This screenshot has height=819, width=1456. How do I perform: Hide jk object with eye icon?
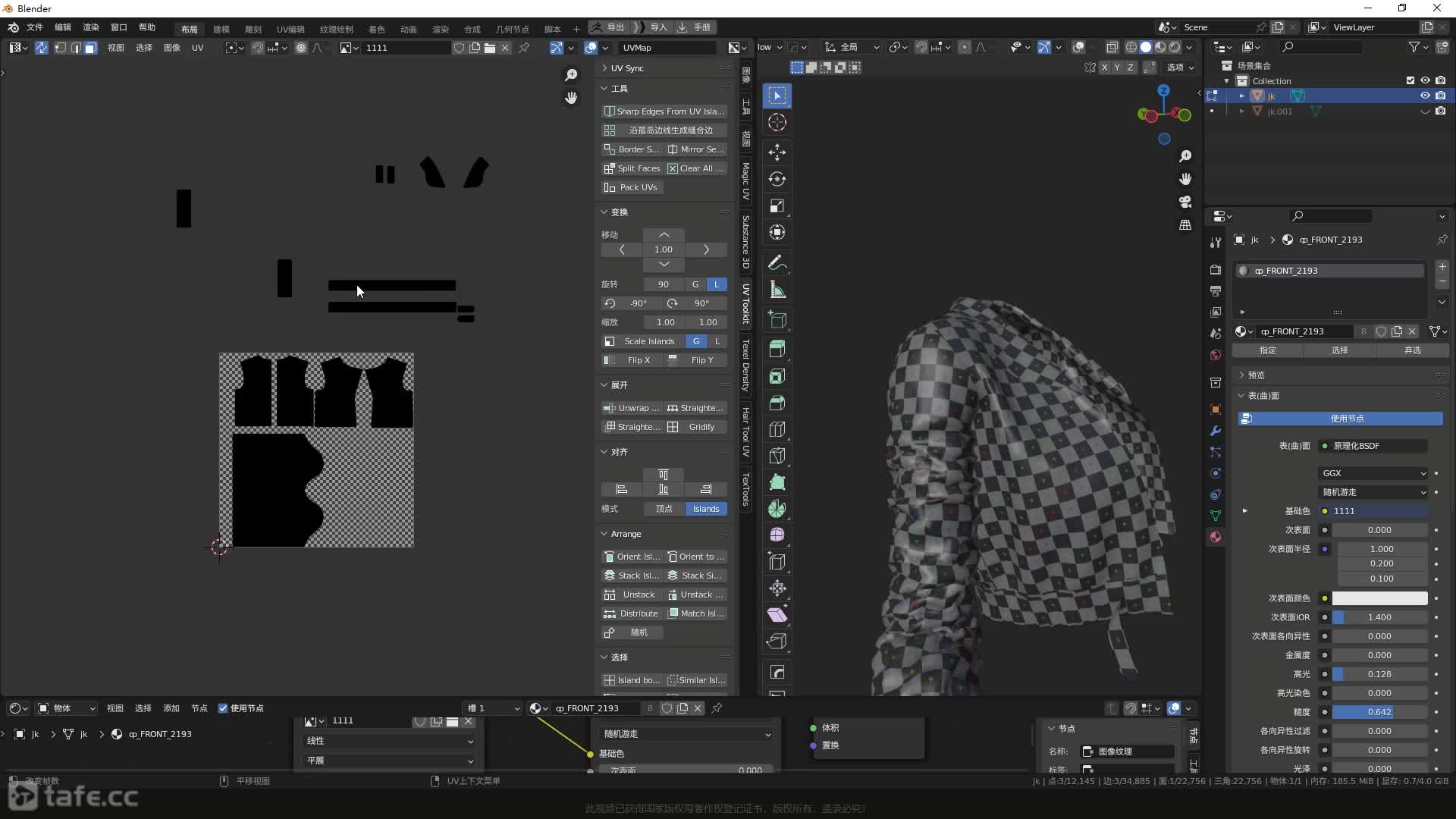click(x=1425, y=96)
